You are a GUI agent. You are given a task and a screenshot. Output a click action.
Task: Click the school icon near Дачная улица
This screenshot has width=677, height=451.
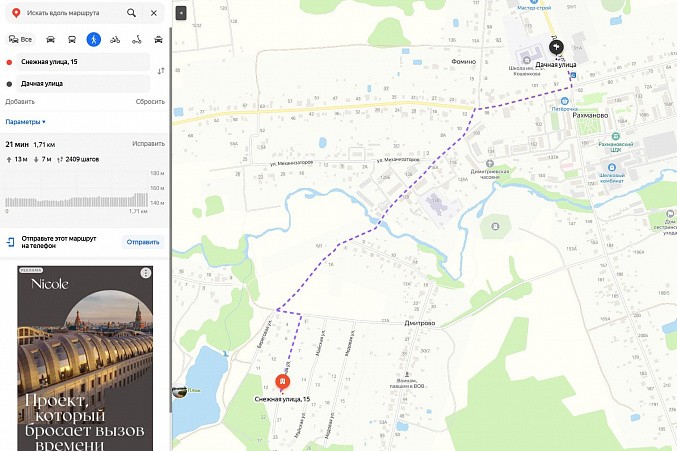pyautogui.click(x=526, y=60)
